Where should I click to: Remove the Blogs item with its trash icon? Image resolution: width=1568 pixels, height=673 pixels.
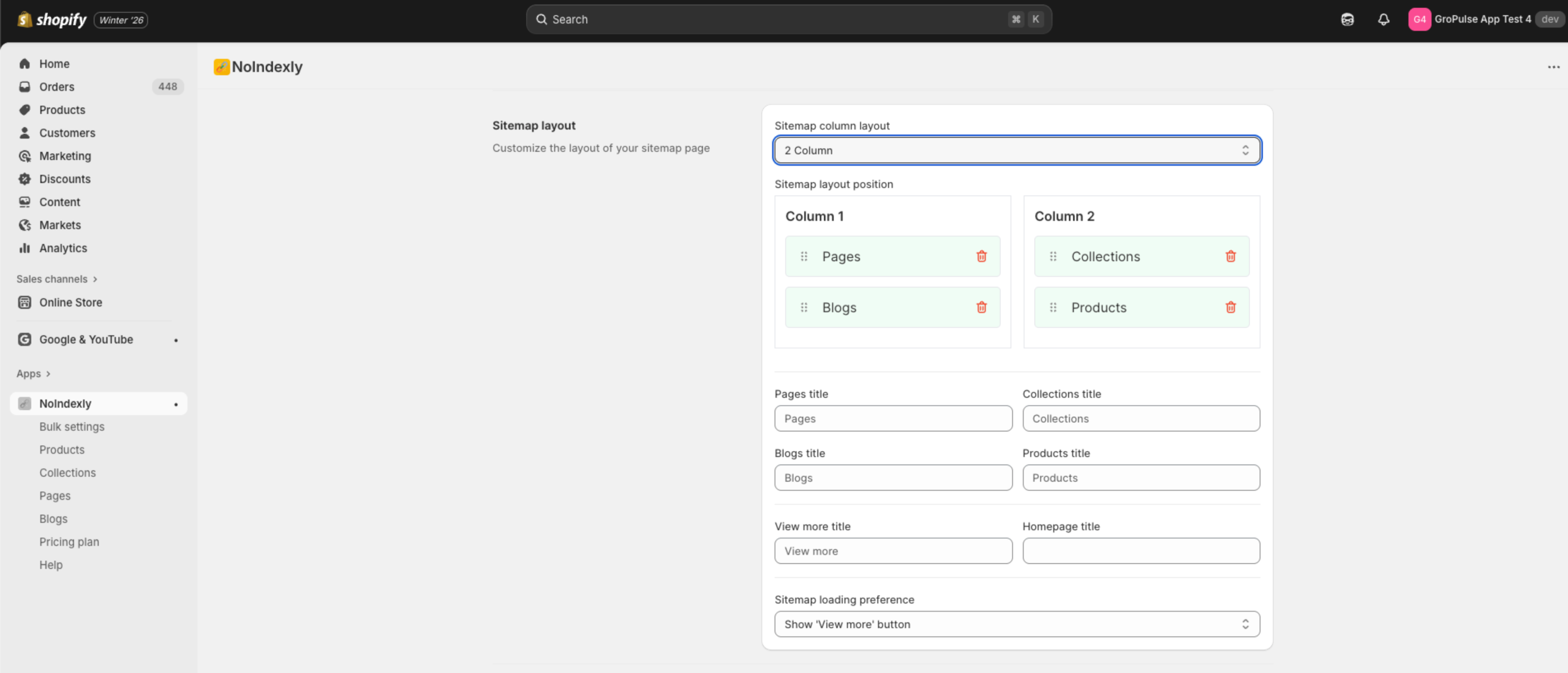pyautogui.click(x=981, y=307)
